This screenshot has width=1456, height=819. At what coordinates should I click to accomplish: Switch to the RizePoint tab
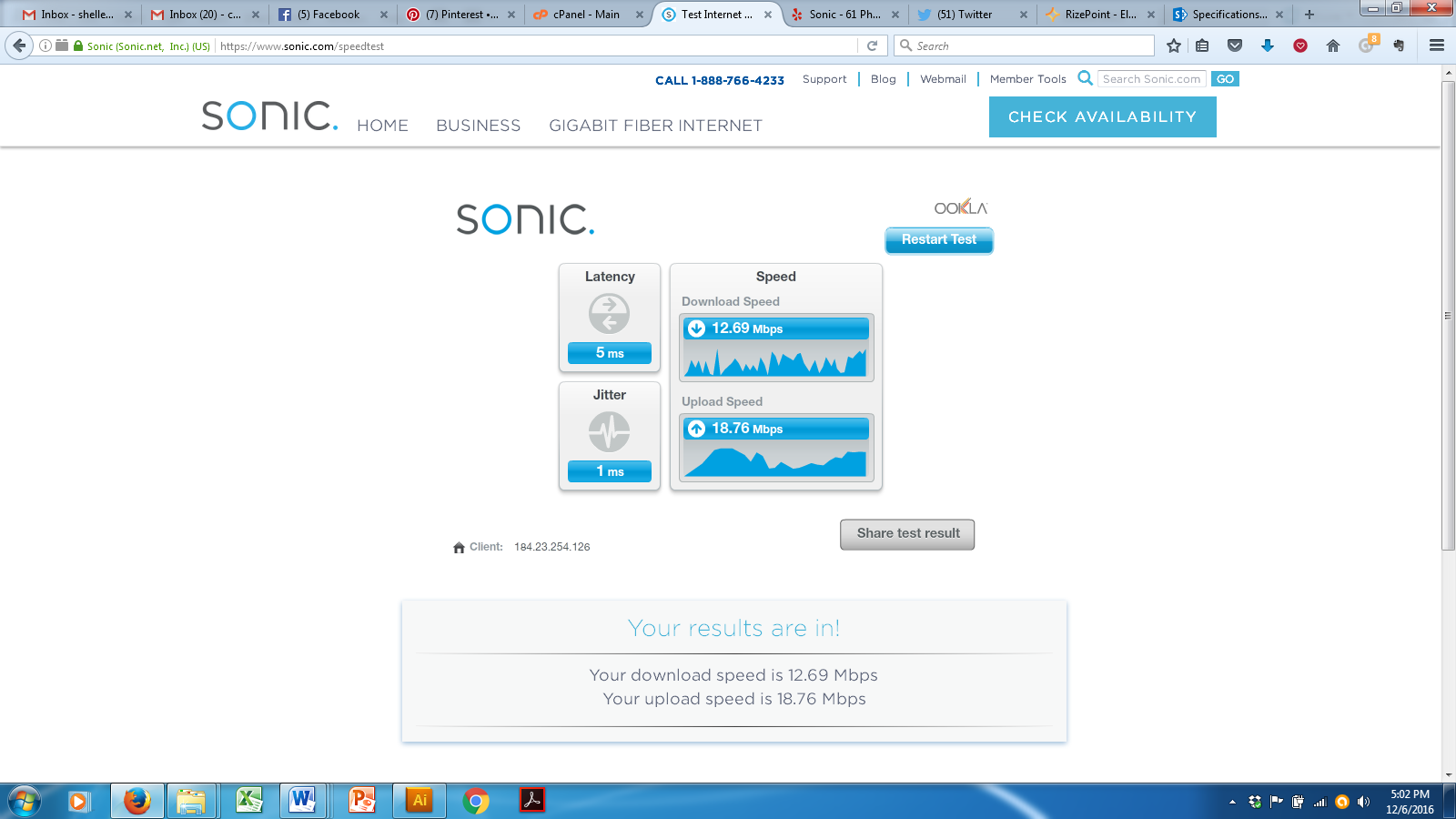point(1101,15)
